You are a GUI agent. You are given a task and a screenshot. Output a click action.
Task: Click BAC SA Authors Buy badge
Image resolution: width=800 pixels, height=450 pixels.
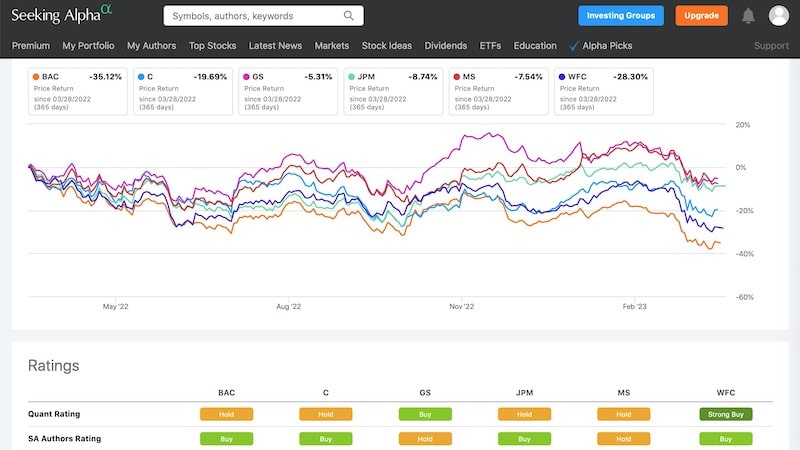tap(227, 439)
